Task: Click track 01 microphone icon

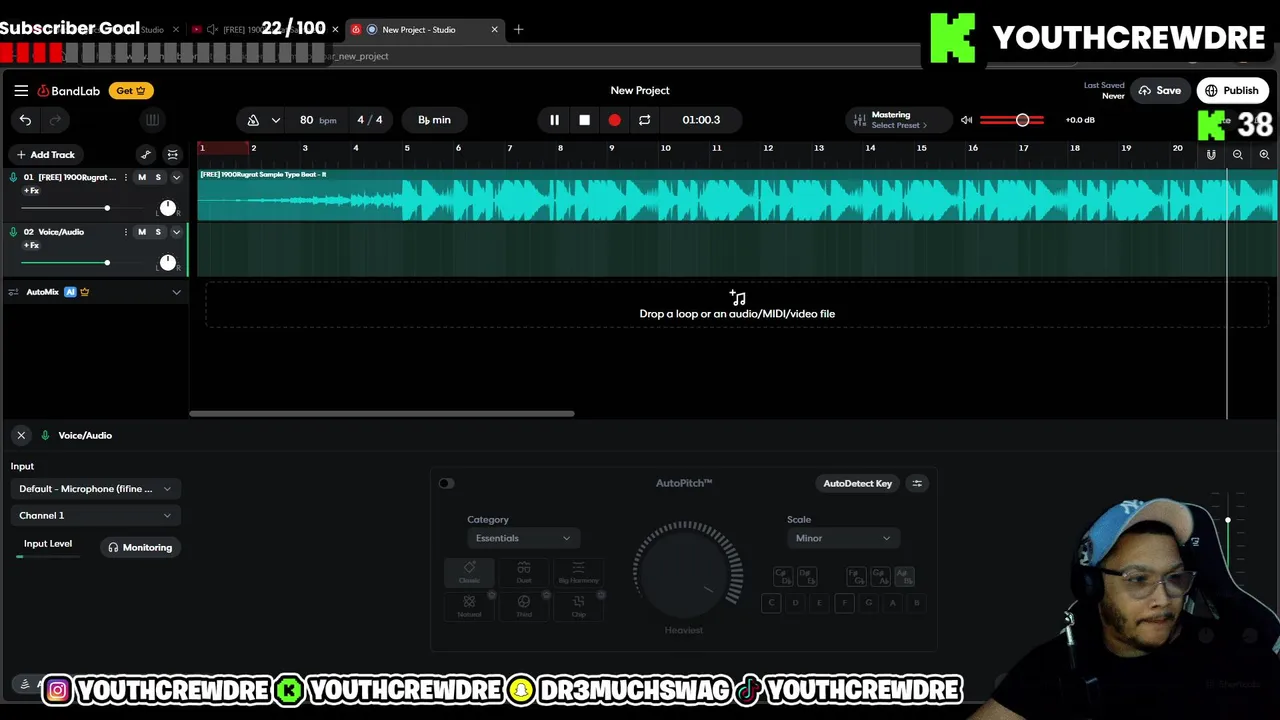Action: (13, 177)
